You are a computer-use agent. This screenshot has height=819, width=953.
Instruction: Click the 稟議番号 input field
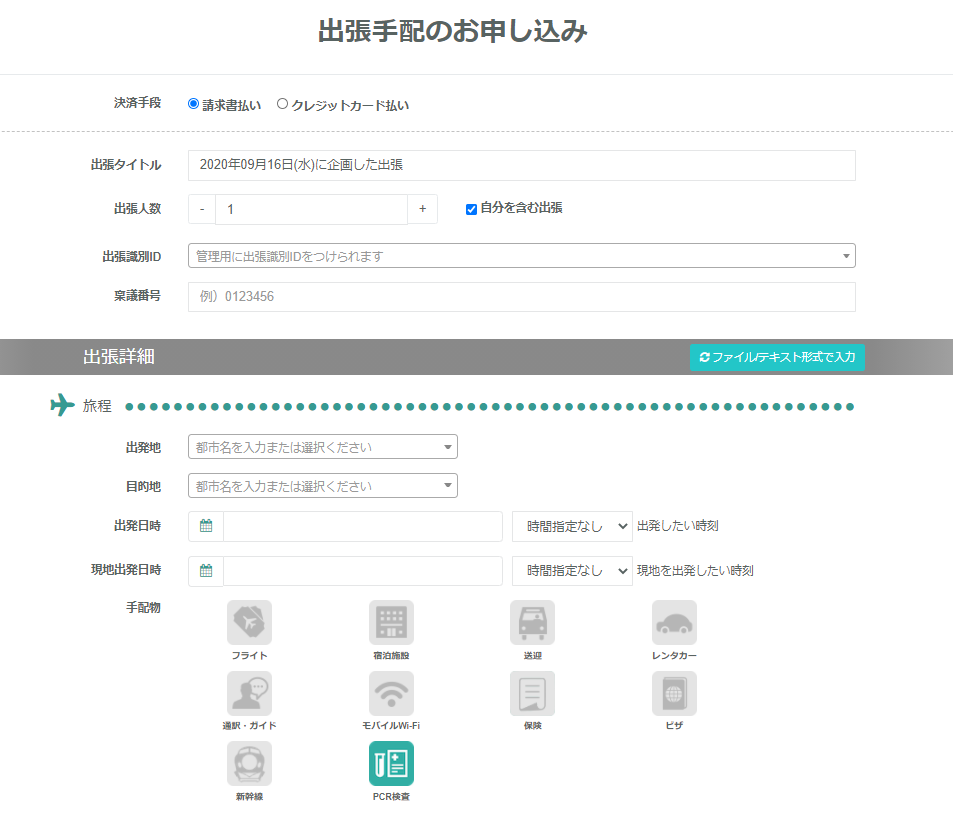point(521,297)
